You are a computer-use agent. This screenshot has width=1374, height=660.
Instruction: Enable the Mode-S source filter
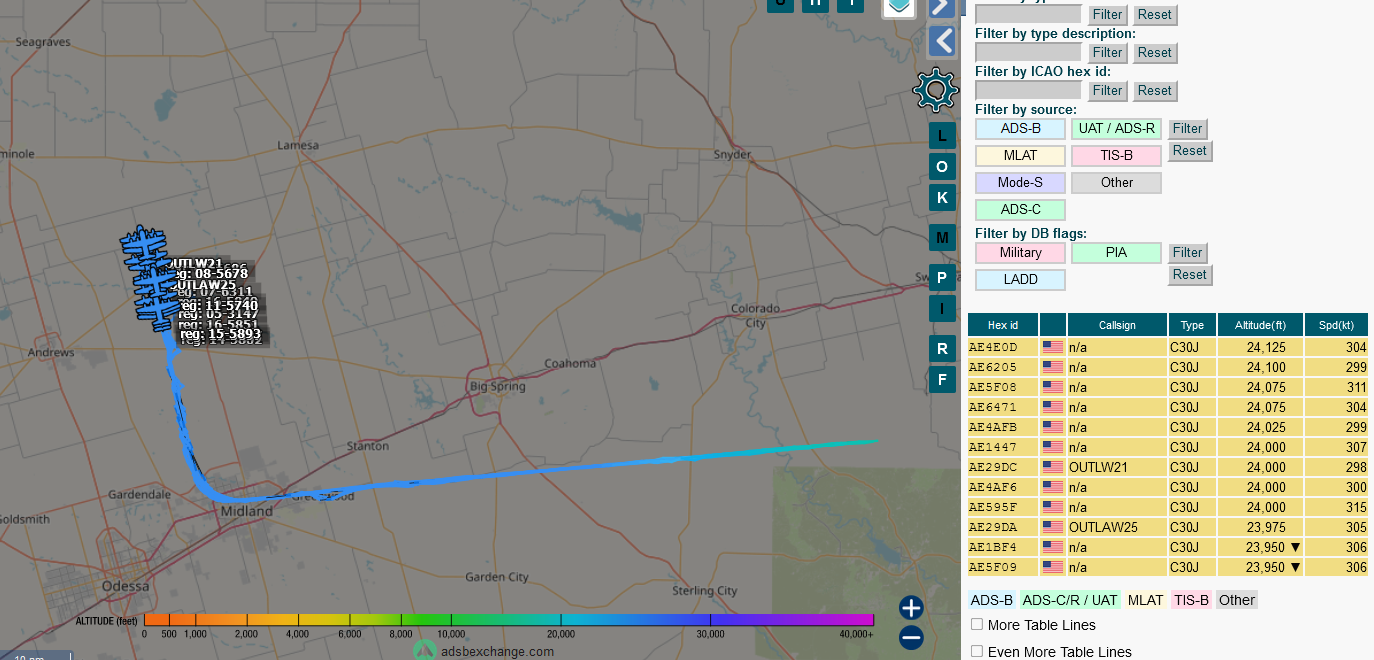pyautogui.click(x=1020, y=183)
